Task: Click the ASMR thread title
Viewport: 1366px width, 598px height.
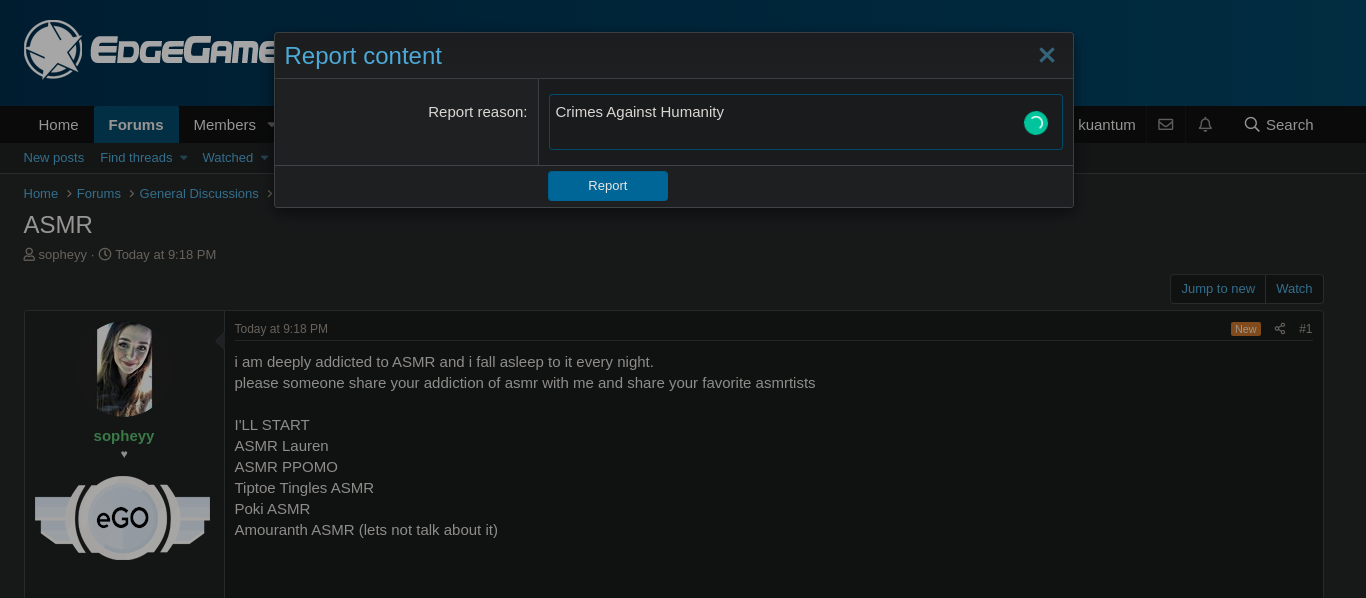Action: coord(58,225)
